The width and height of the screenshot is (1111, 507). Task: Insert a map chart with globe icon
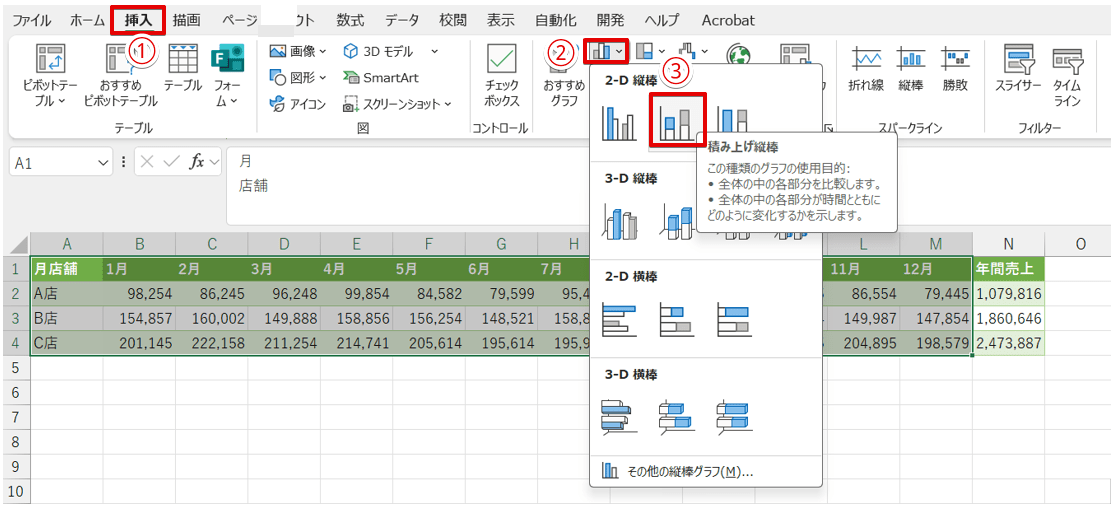coord(739,53)
